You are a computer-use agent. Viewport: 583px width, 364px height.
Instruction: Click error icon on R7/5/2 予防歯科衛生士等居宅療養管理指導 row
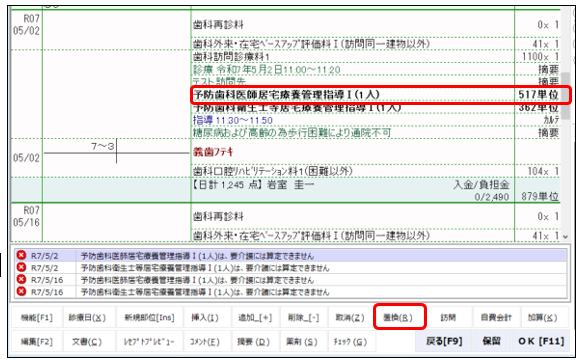click(22, 267)
